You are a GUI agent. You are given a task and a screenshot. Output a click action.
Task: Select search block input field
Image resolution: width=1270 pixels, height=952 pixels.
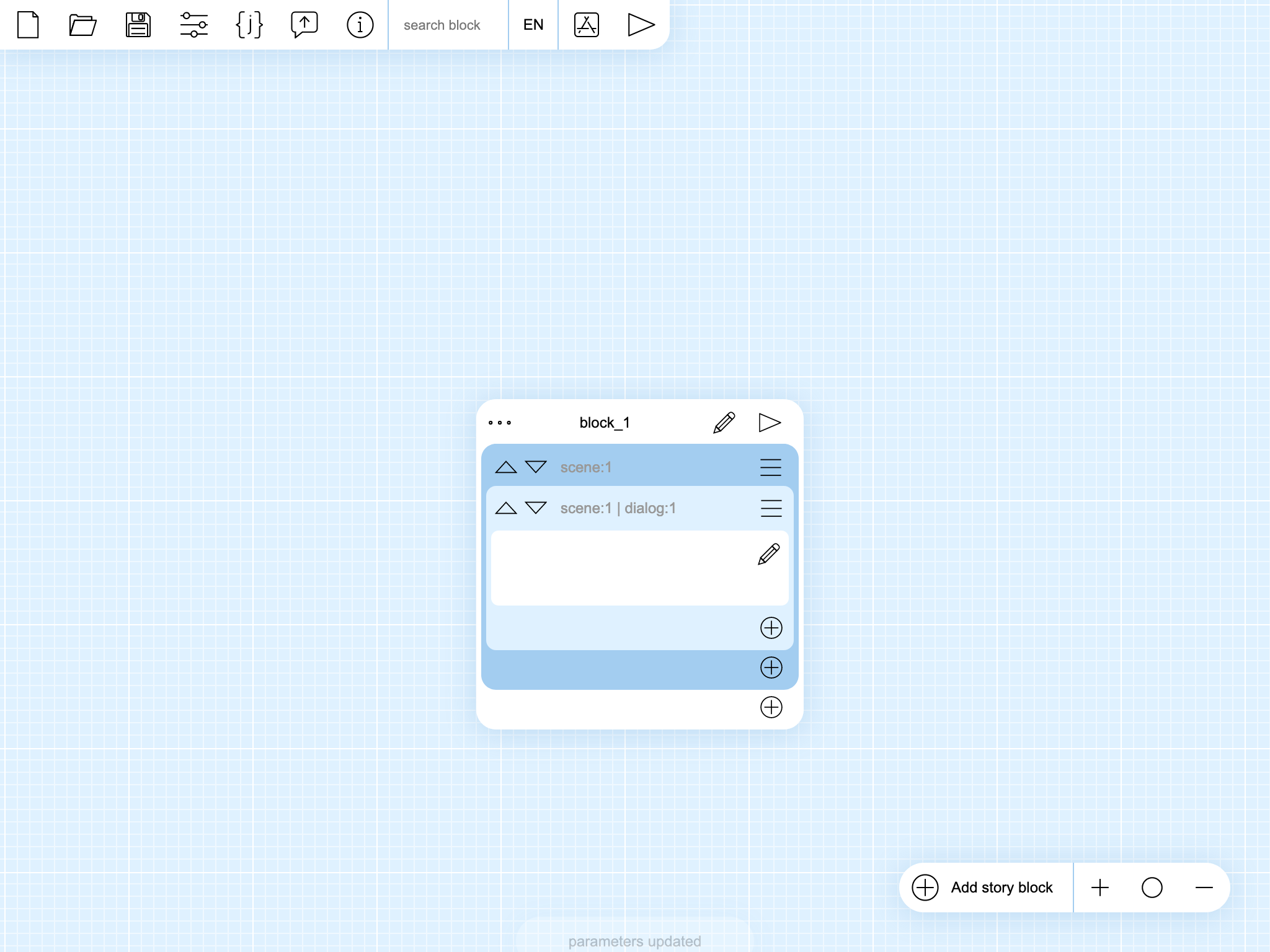(448, 25)
